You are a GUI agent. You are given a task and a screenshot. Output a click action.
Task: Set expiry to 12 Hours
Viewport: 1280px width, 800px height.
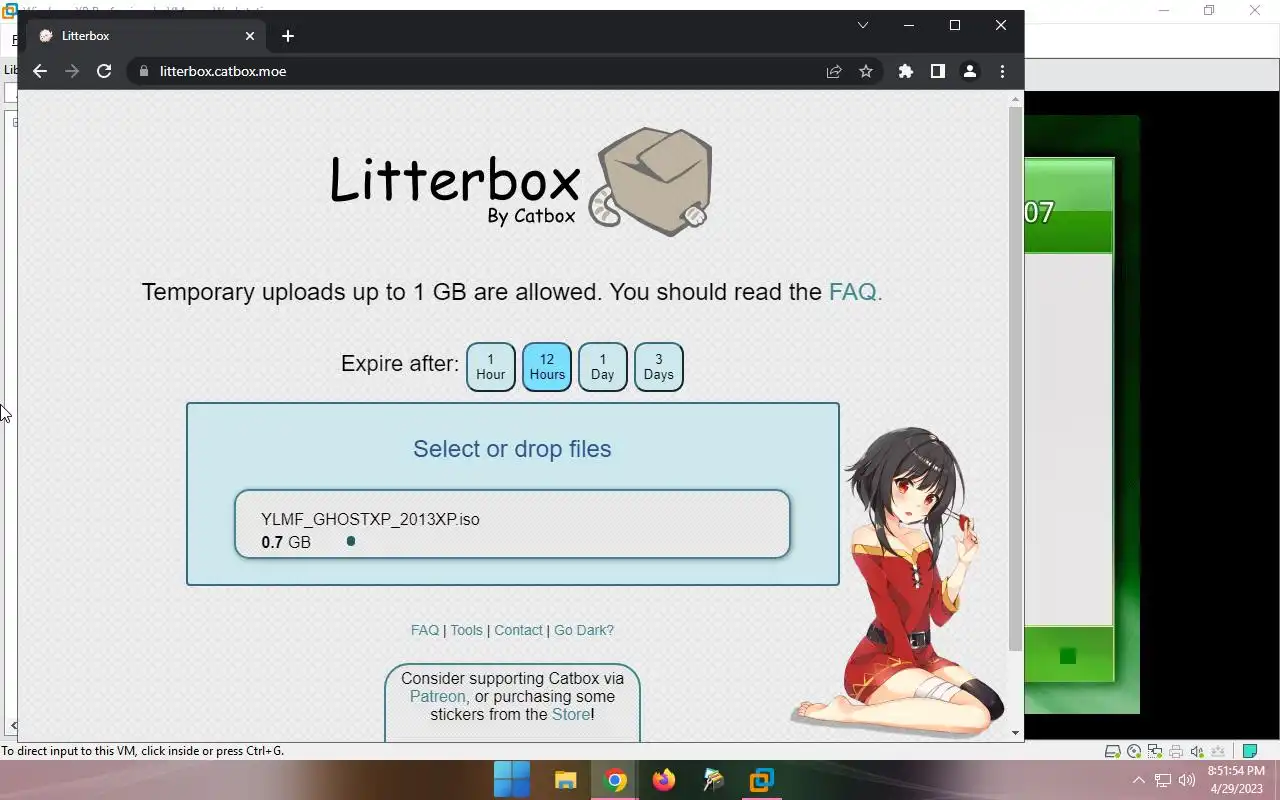pyautogui.click(x=547, y=367)
